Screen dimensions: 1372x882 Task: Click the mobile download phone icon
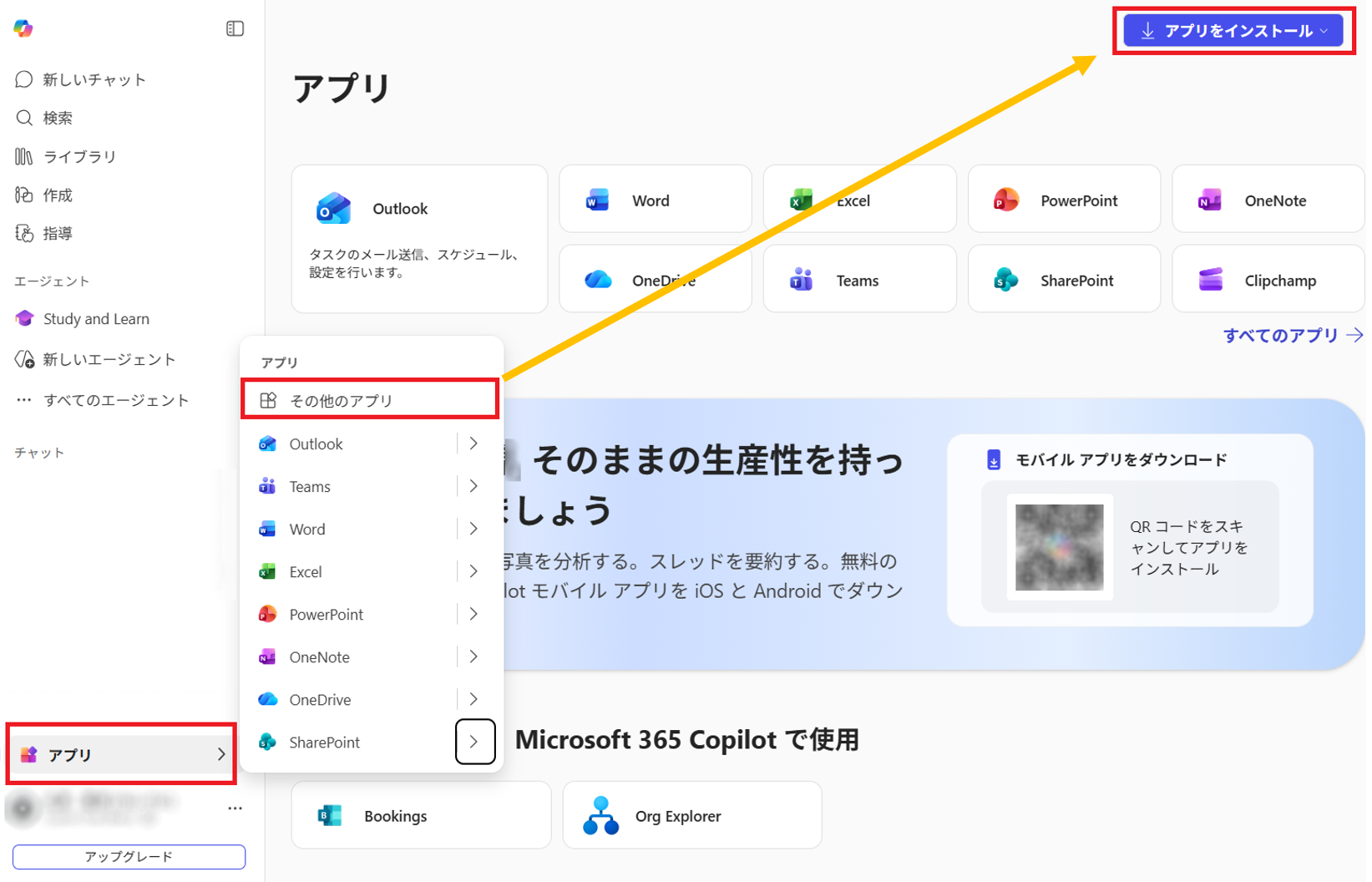point(994,459)
